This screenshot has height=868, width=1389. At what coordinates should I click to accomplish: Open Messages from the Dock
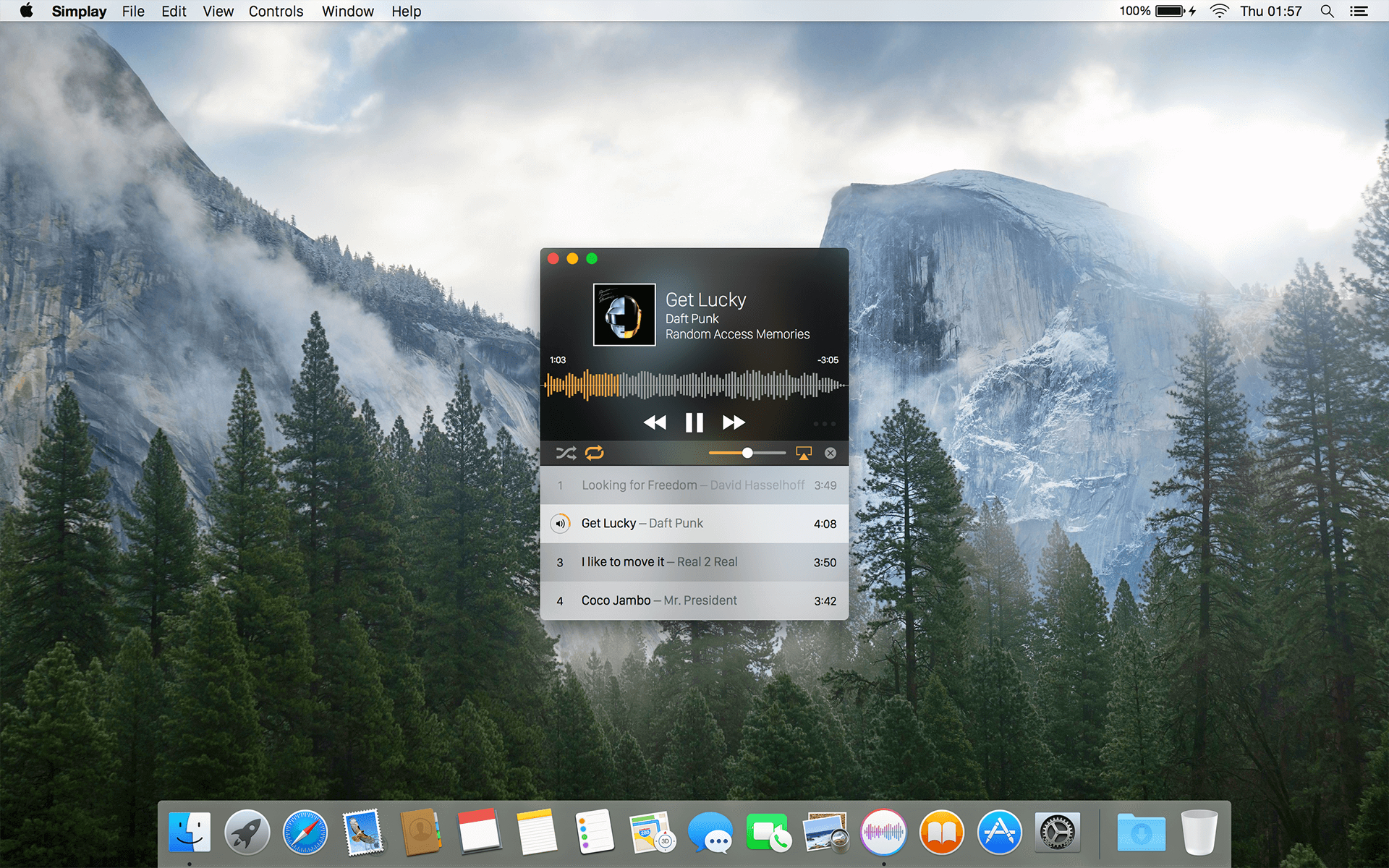click(x=710, y=833)
